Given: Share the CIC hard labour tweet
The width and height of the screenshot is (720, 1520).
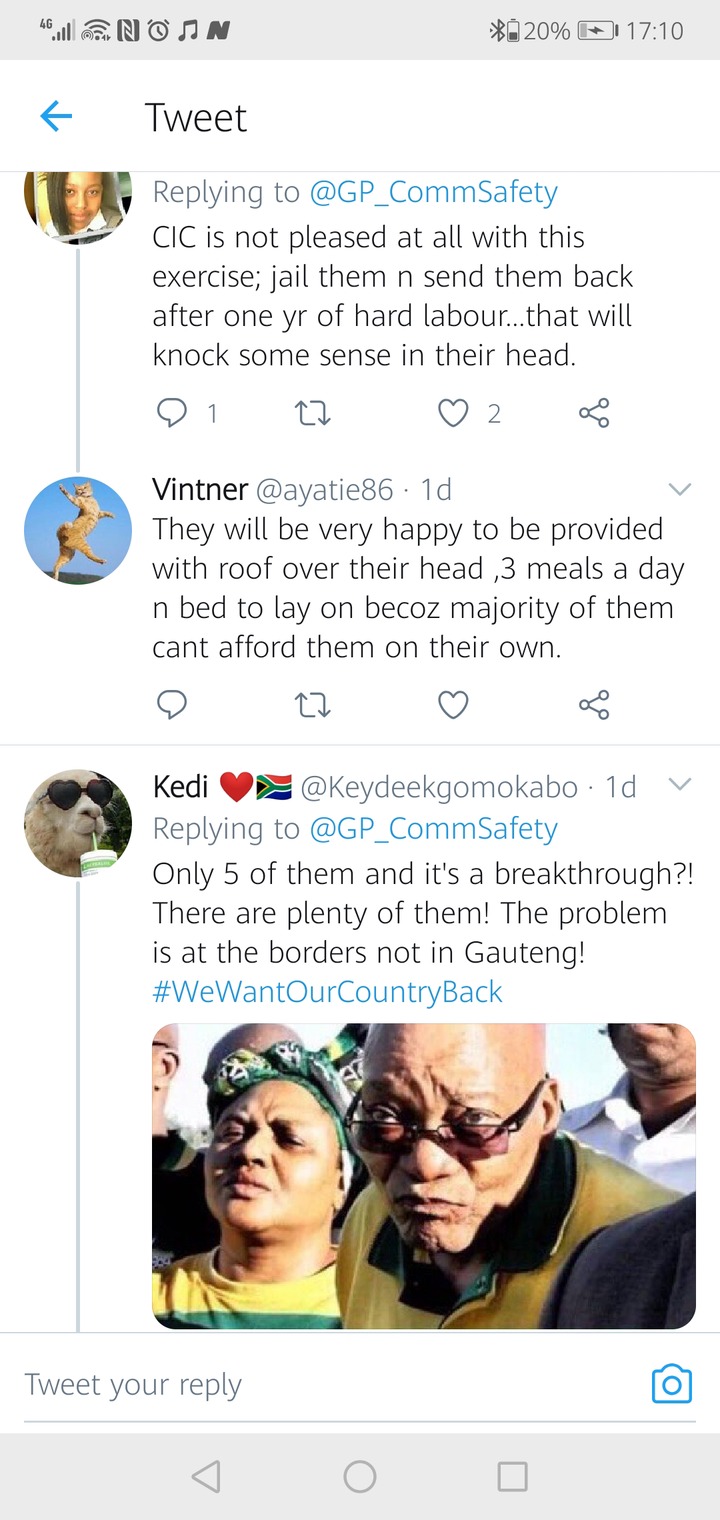Looking at the screenshot, I should pyautogui.click(x=594, y=413).
